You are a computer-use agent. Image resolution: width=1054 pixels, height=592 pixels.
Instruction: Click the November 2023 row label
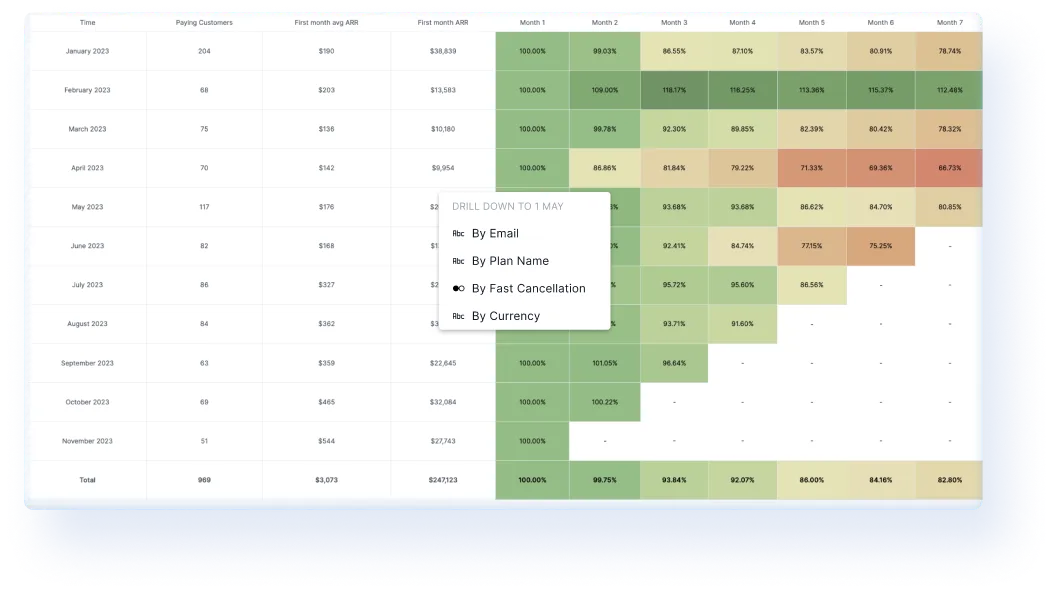click(x=88, y=441)
